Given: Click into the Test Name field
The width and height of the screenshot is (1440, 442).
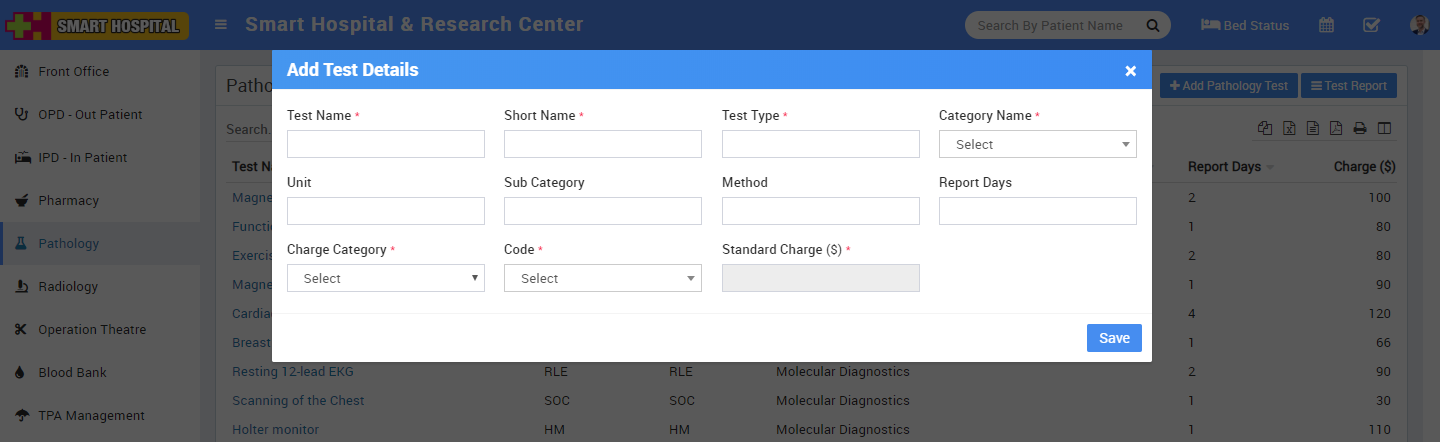Looking at the screenshot, I should coord(385,144).
